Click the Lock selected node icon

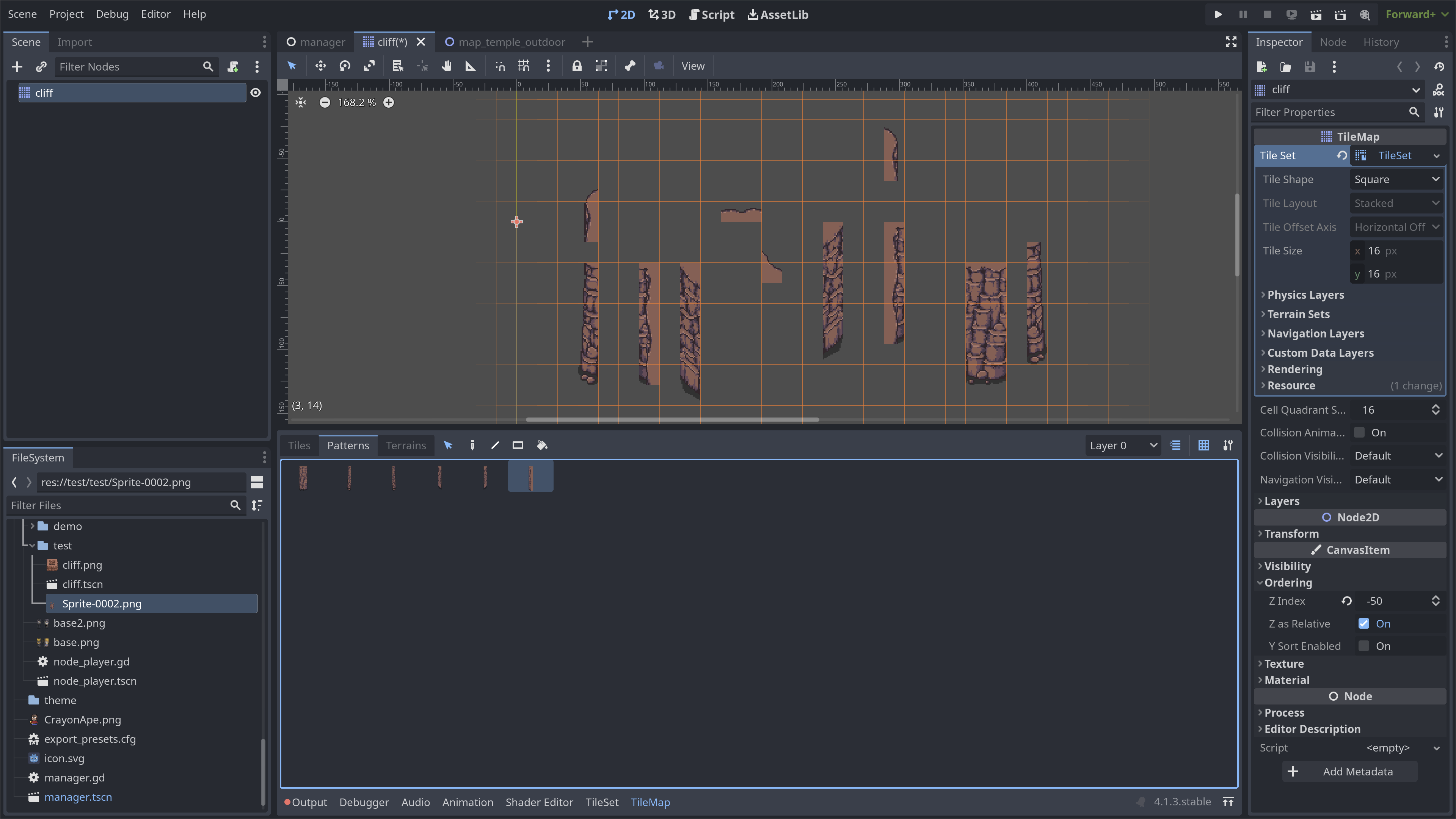click(576, 66)
